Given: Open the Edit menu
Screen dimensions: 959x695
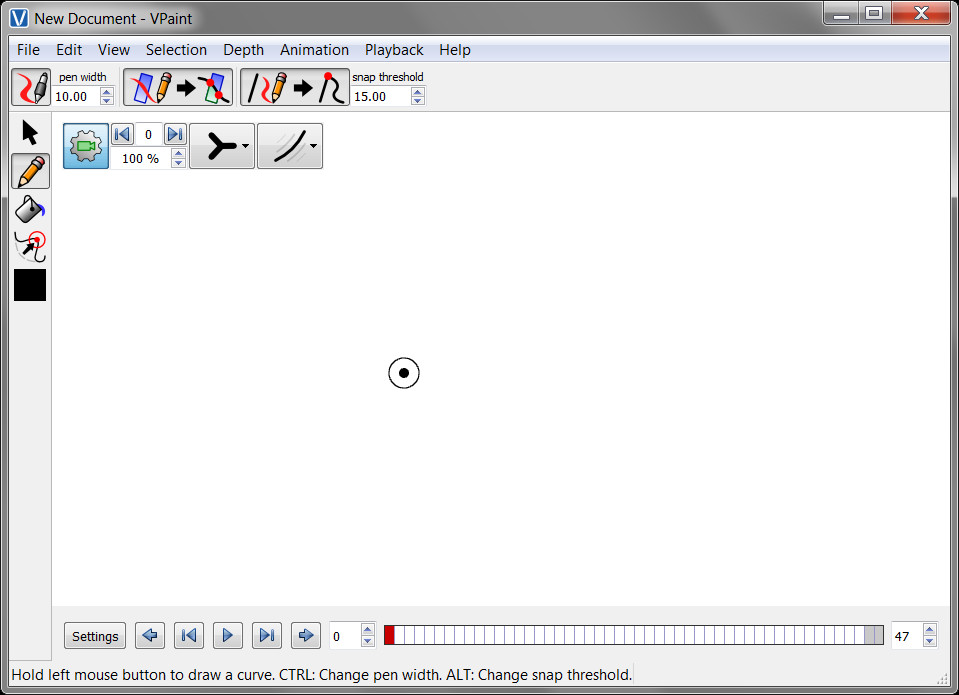Looking at the screenshot, I should pos(69,50).
